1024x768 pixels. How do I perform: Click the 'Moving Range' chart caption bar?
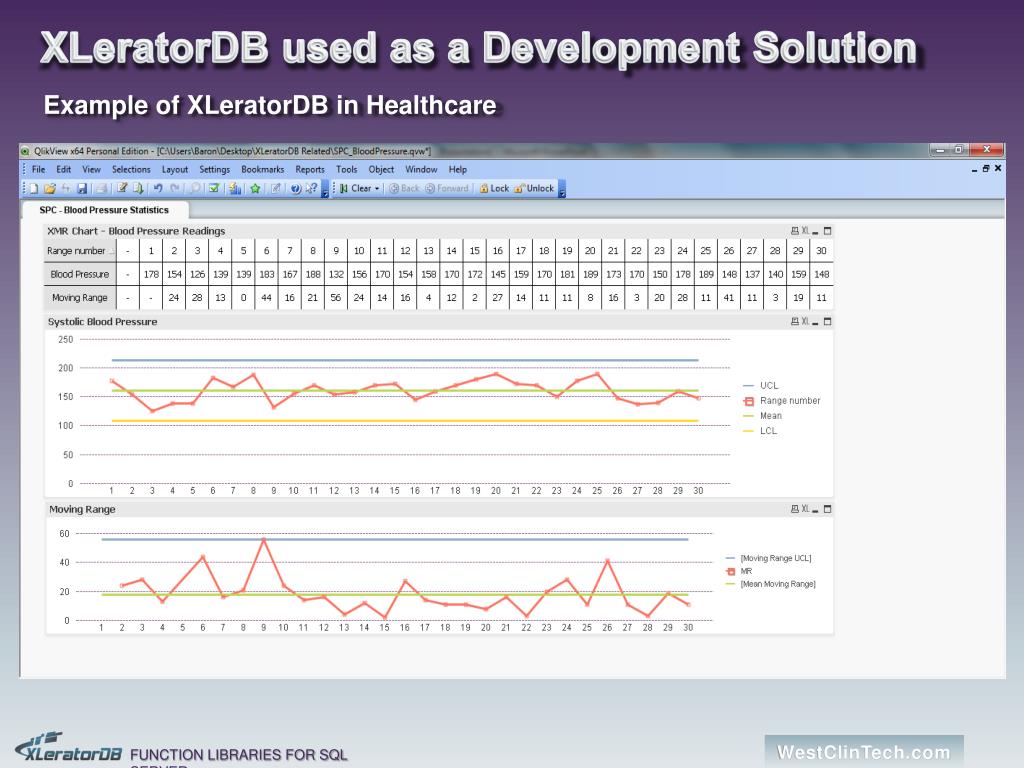coord(439,509)
